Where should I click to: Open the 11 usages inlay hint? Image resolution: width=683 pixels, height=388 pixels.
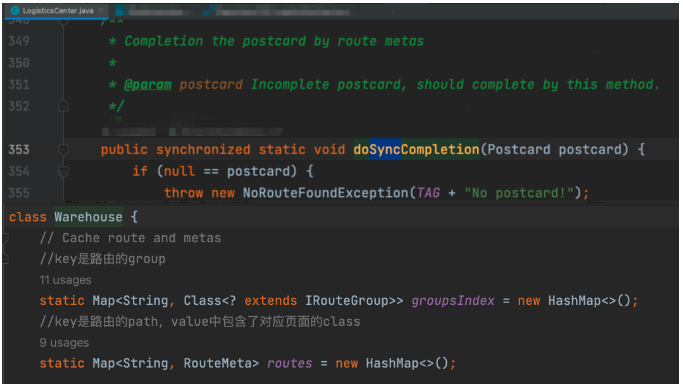click(65, 280)
